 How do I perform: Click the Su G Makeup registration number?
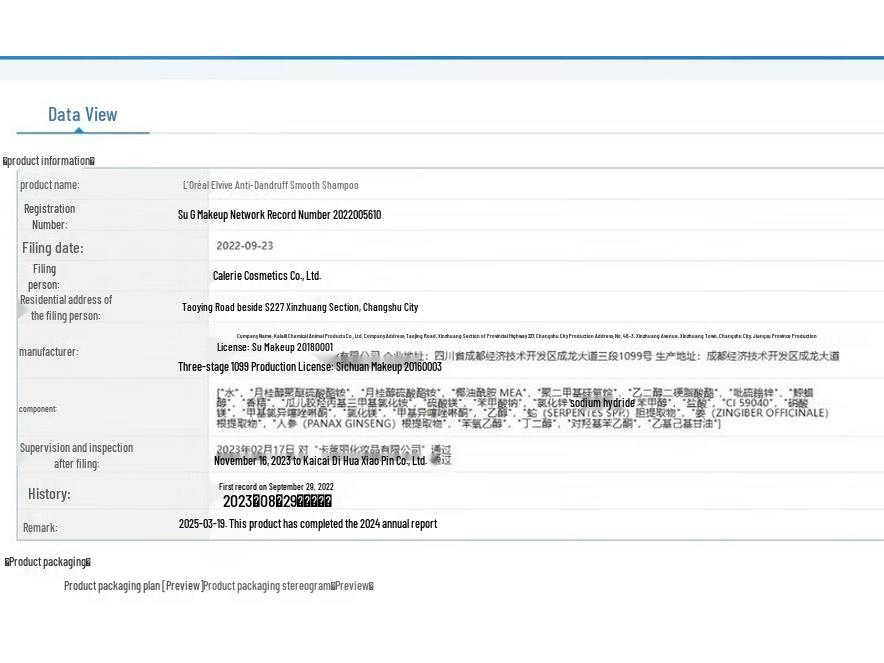[279, 215]
